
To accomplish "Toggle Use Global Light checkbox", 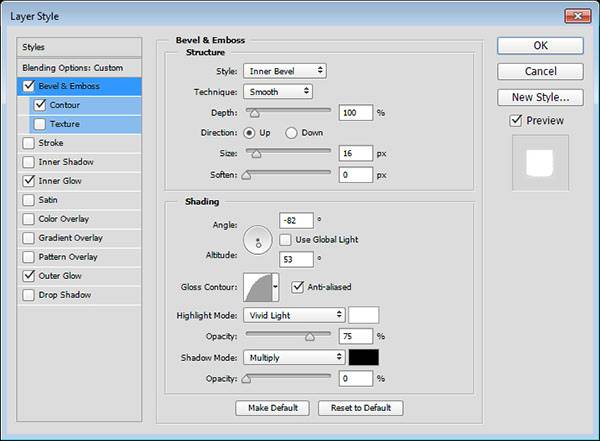I will coord(286,240).
